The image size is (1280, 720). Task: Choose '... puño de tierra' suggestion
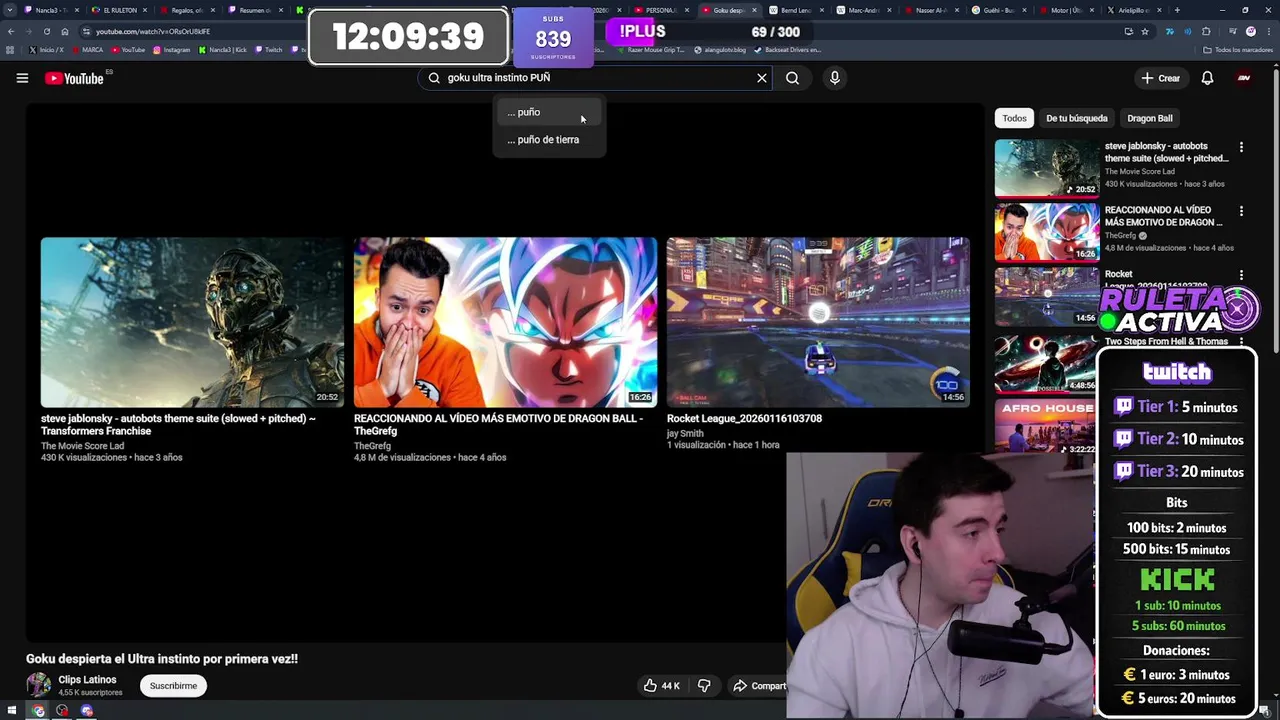coord(548,140)
